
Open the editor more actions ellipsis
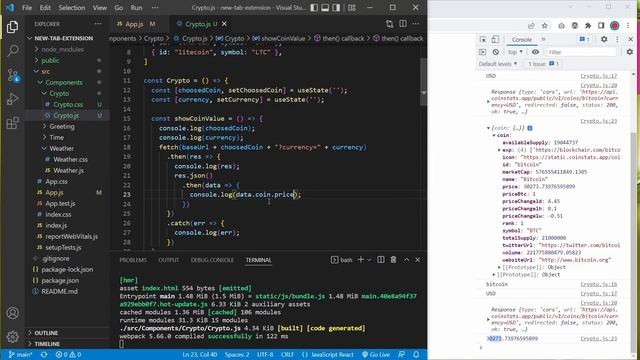point(416,24)
